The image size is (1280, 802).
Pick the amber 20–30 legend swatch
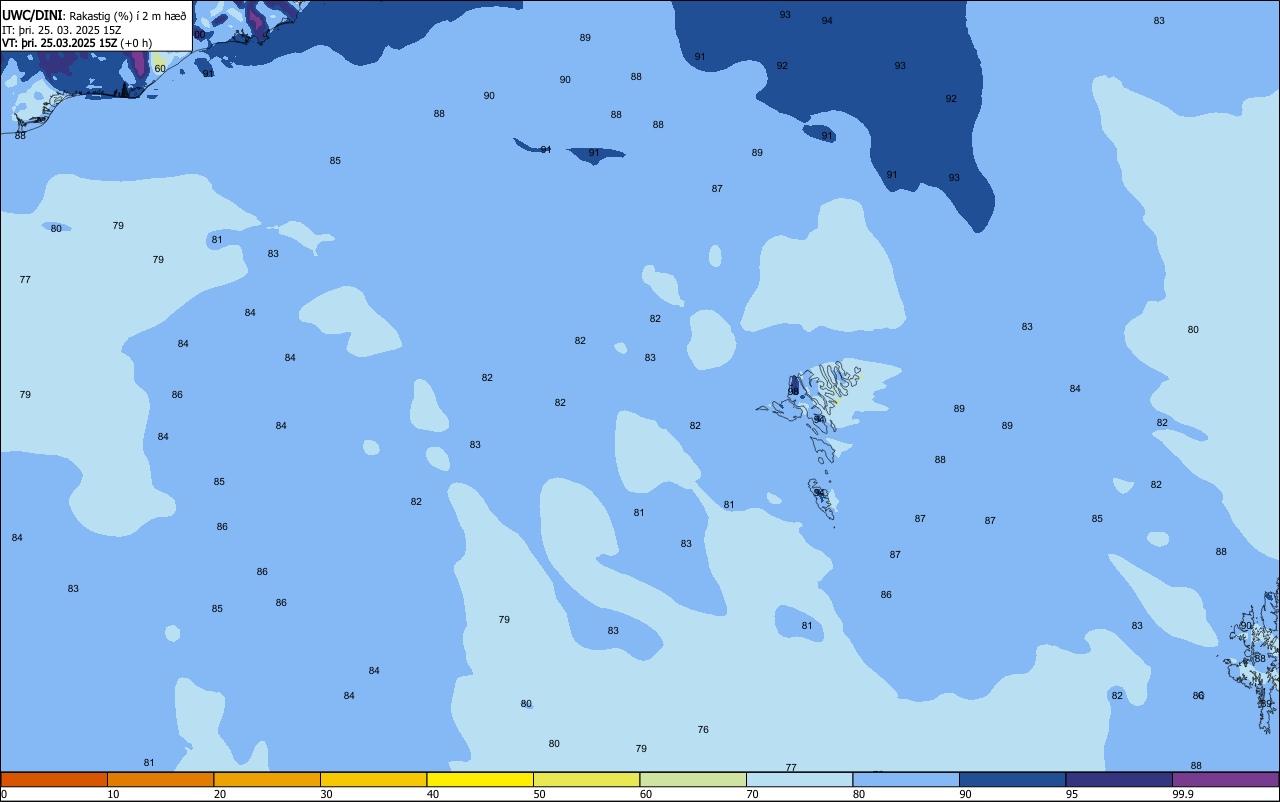coord(267,779)
